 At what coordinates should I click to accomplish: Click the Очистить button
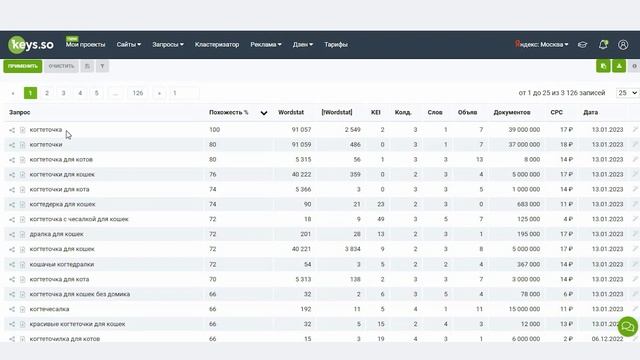click(x=61, y=66)
